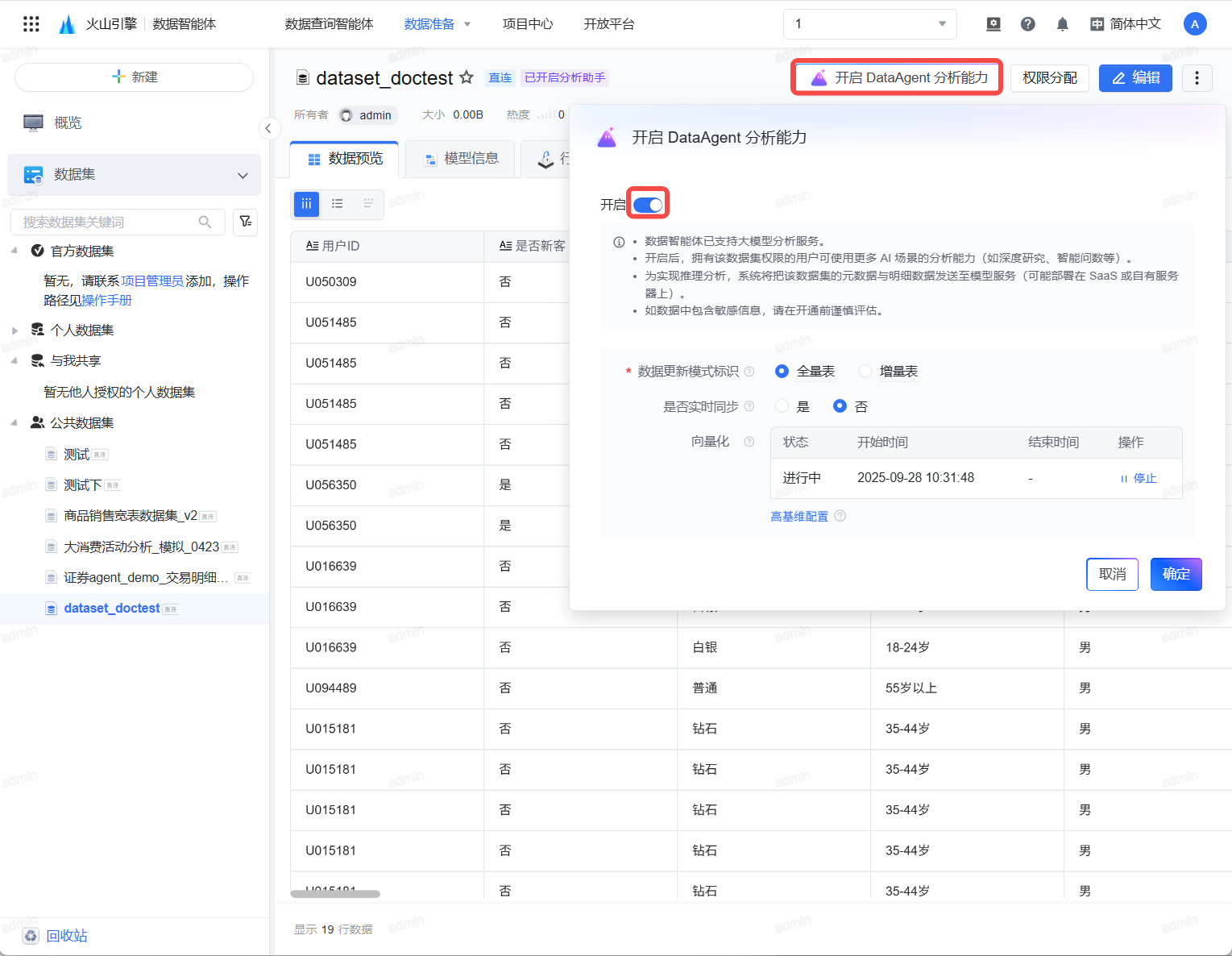1232x956 pixels.
Task: Open the help question mark icon
Action: coord(1027,24)
